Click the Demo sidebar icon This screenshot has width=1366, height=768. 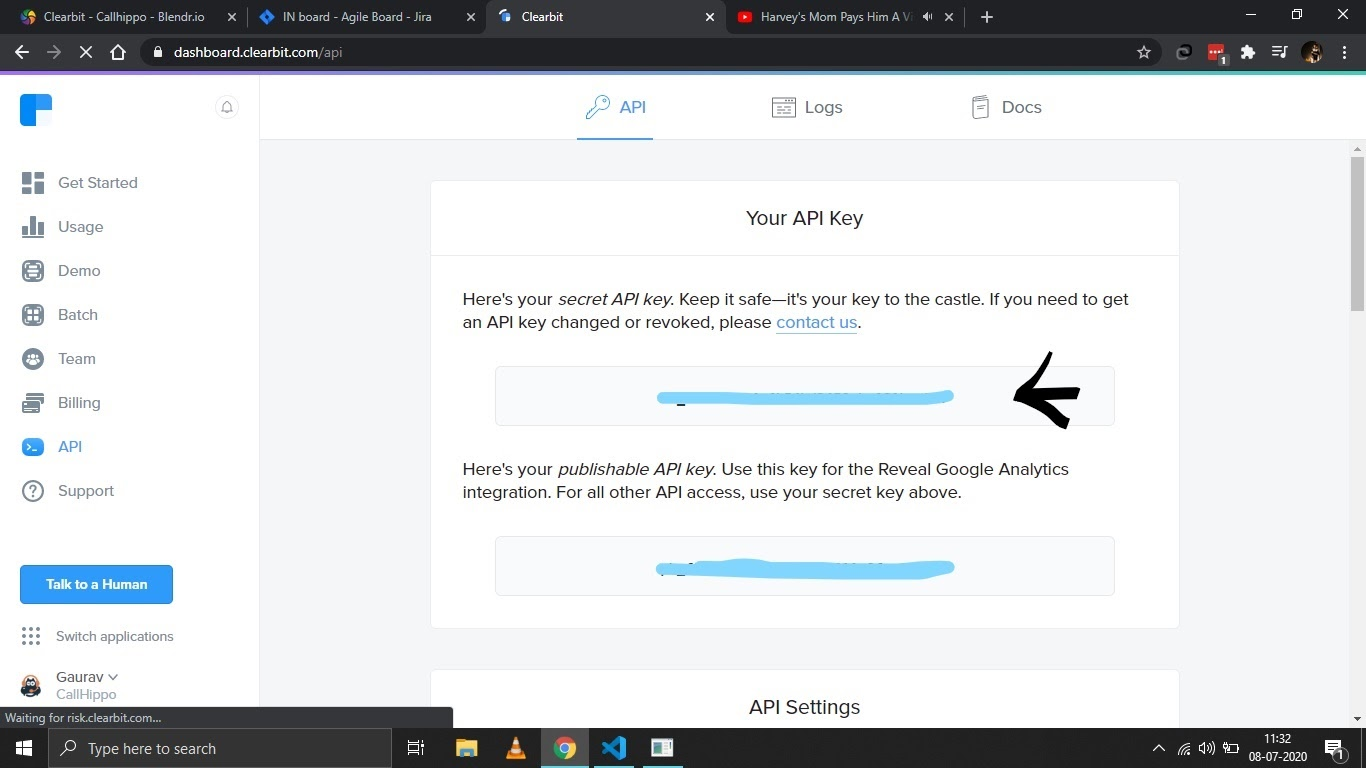(x=33, y=271)
